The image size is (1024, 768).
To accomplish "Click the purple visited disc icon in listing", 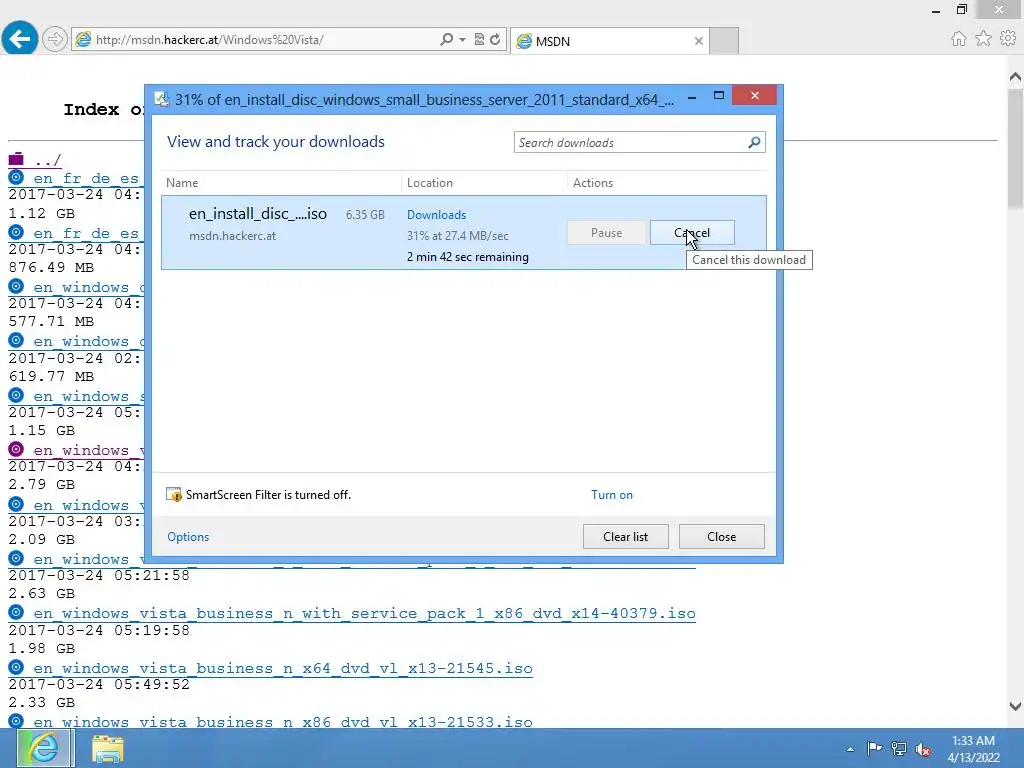I will pyautogui.click(x=16, y=449).
